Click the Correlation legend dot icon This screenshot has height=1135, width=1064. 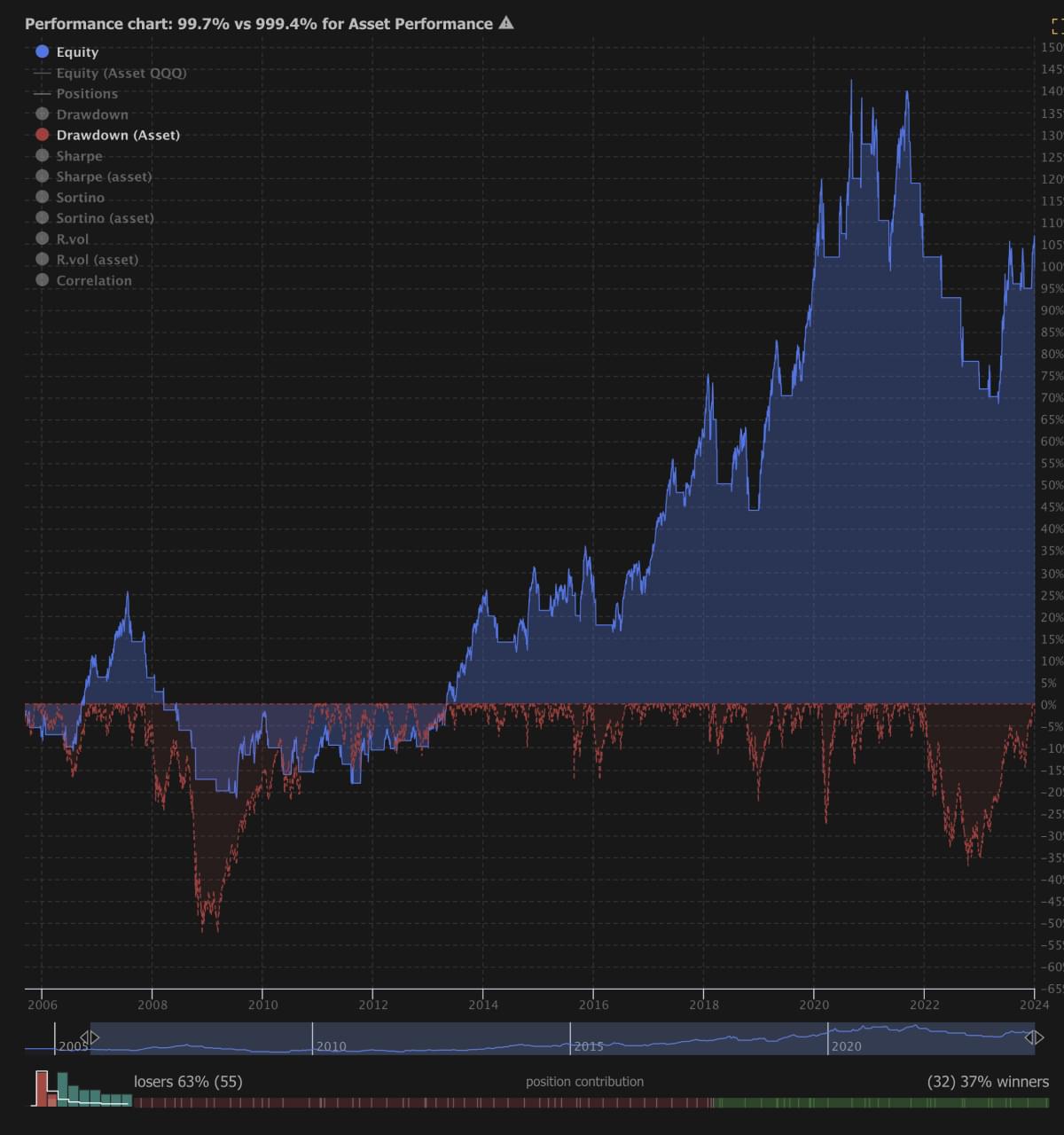[41, 279]
